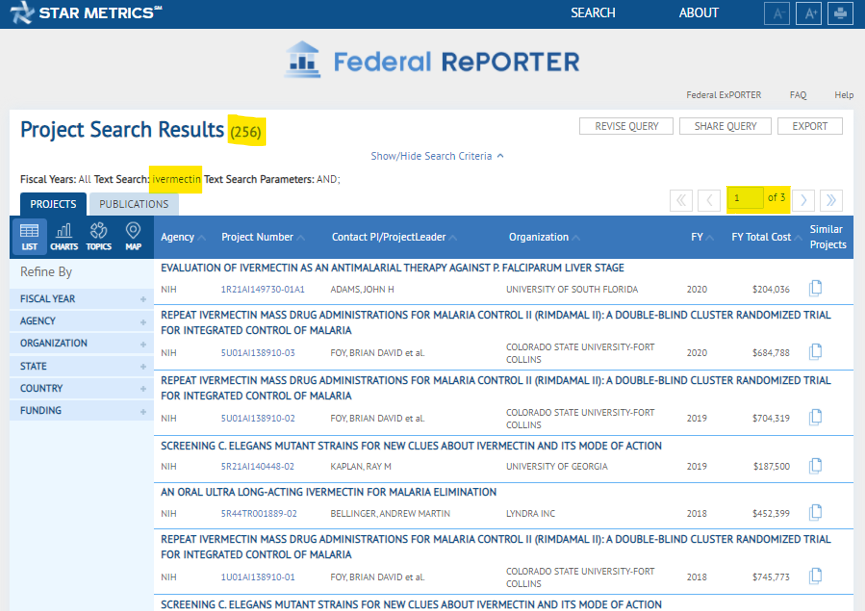Expand the STATE refine filter
The width and height of the screenshot is (865, 611).
point(82,366)
